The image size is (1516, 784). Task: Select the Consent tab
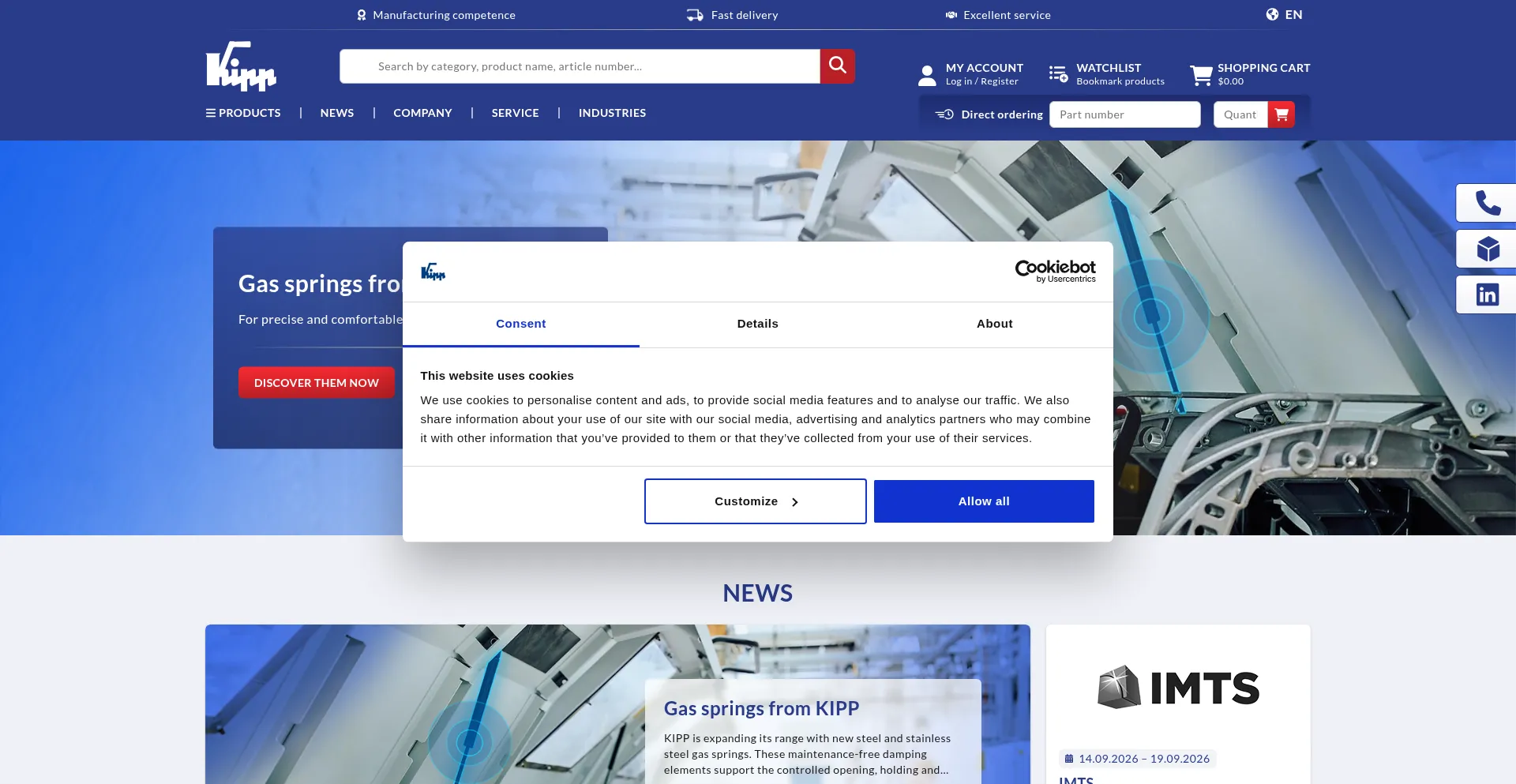click(x=521, y=324)
